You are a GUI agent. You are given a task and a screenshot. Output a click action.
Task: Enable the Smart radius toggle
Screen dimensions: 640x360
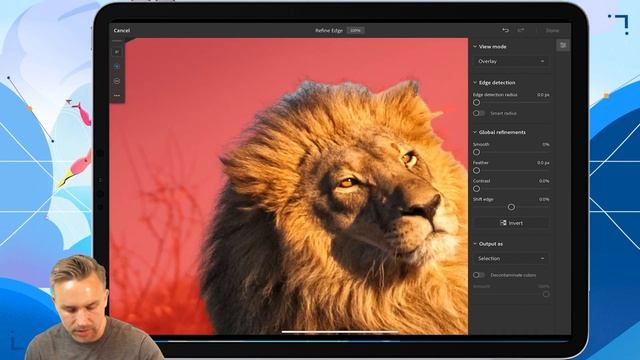[479, 113]
